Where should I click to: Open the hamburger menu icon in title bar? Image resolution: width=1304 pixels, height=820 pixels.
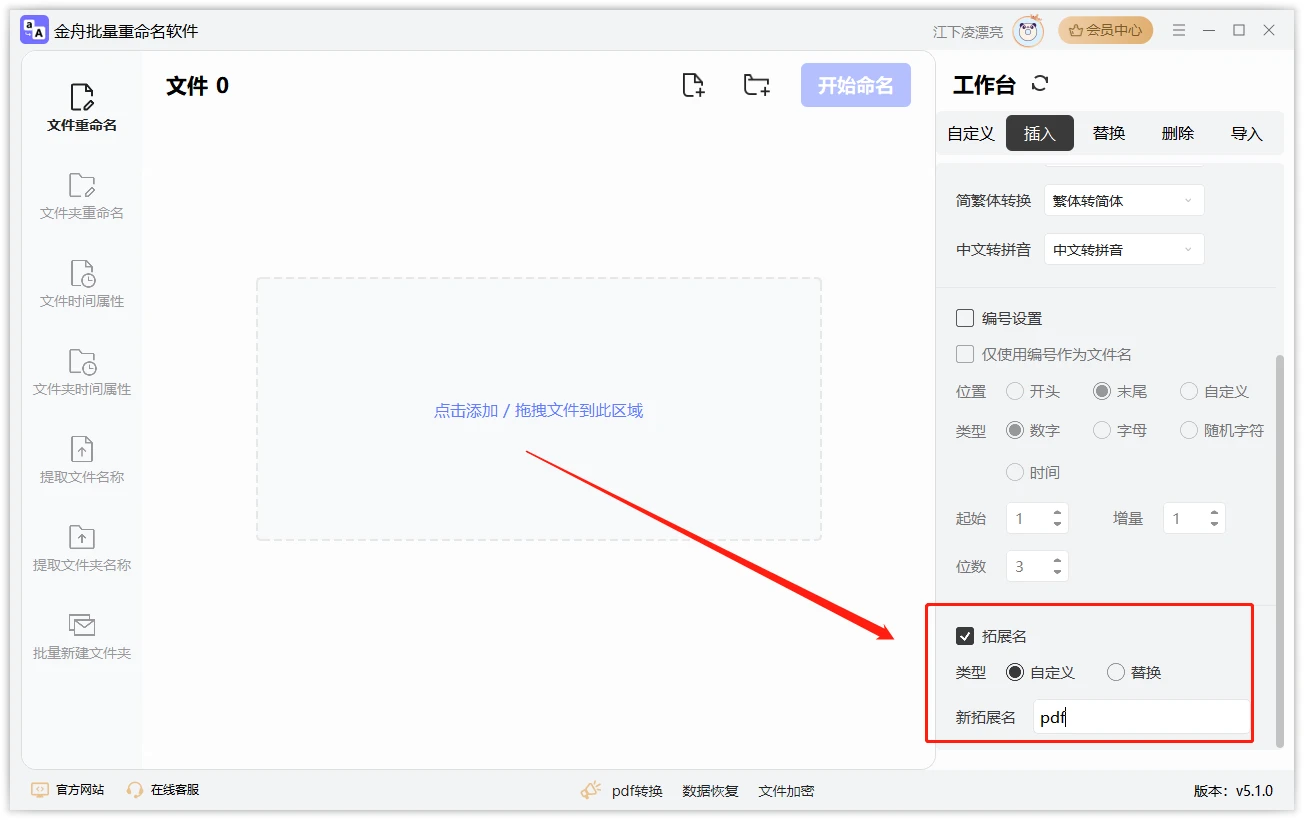point(1179,31)
